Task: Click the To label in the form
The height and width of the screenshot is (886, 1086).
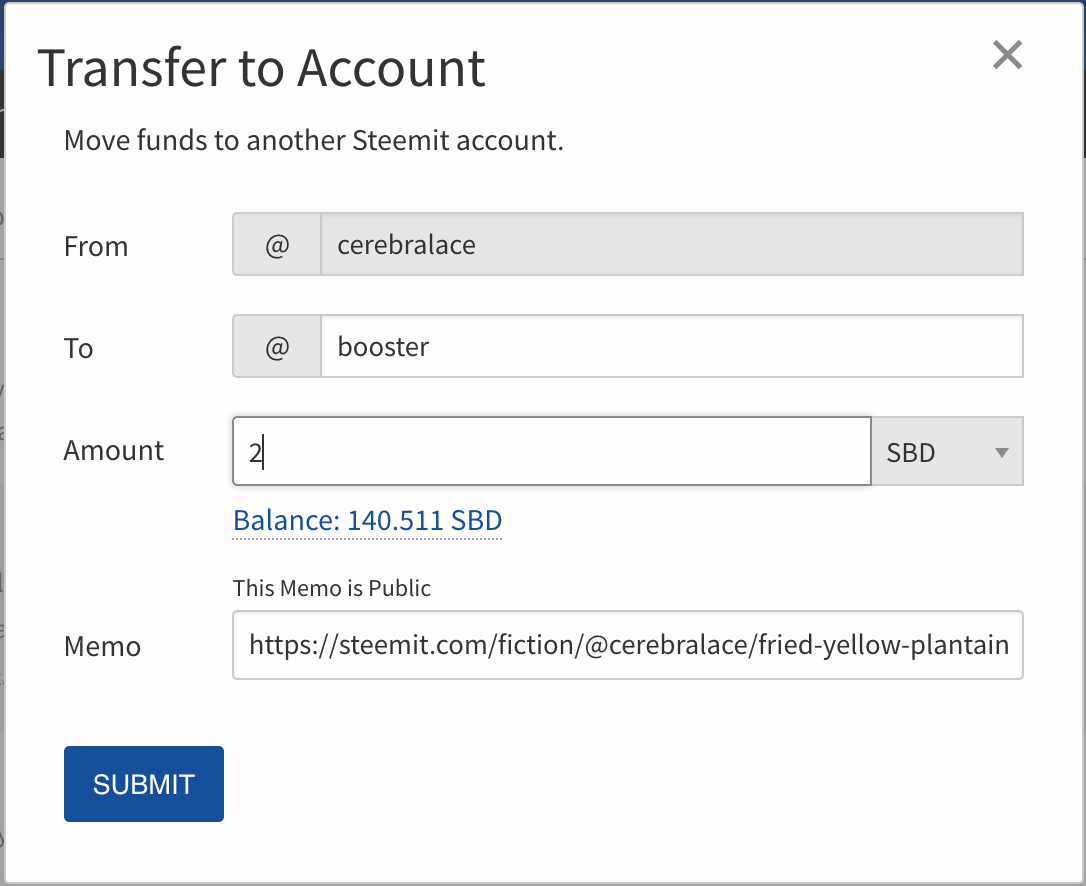Action: point(78,348)
